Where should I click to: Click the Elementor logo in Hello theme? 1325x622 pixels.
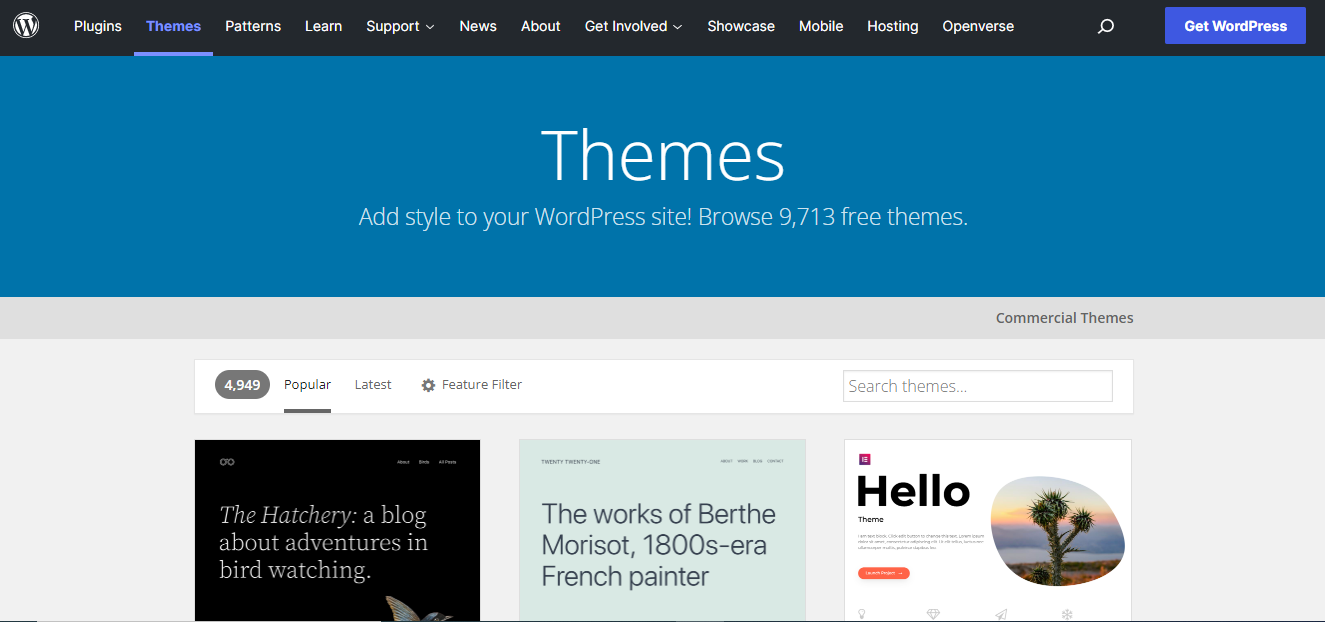click(865, 459)
